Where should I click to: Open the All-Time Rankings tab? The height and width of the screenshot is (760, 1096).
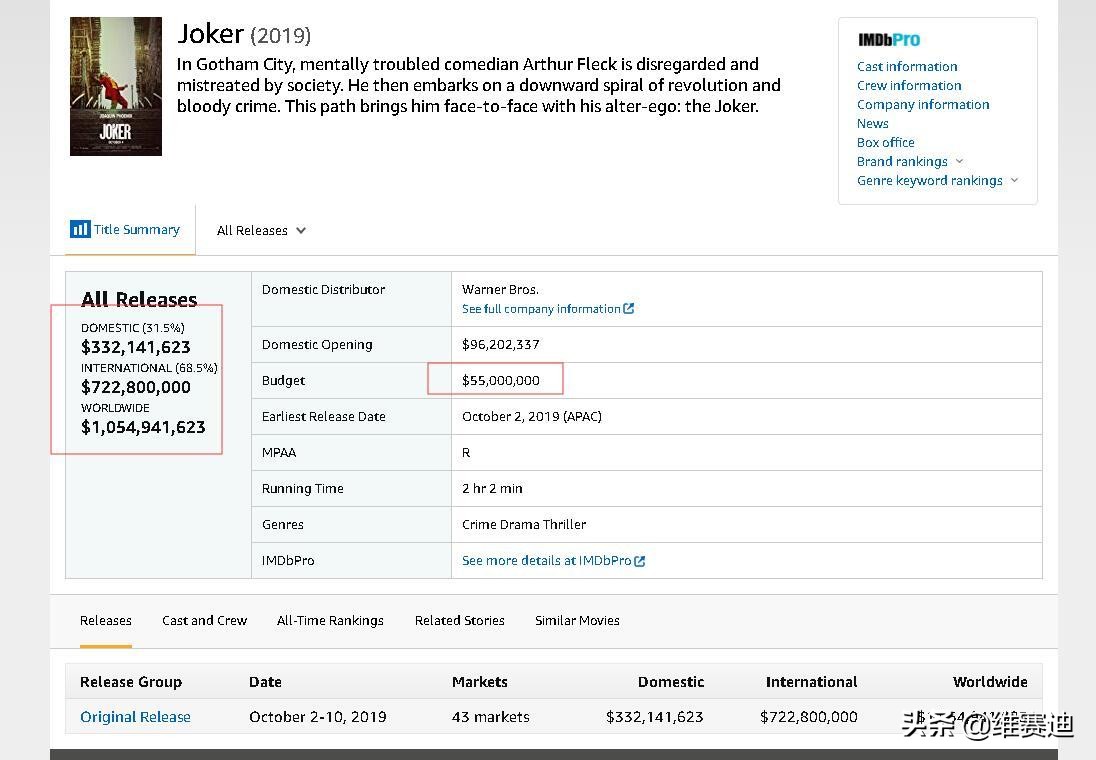pos(330,620)
